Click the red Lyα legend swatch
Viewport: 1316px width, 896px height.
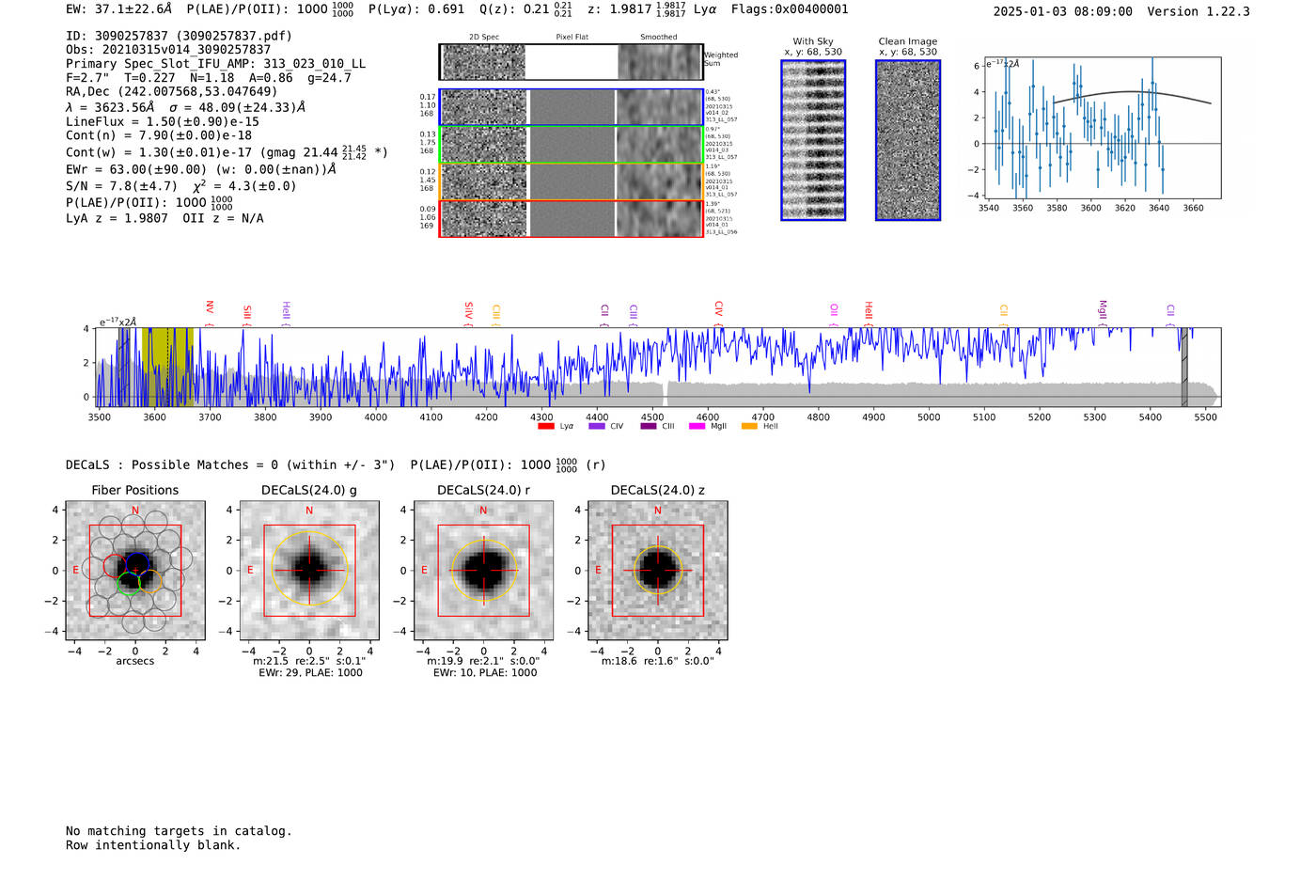545,426
